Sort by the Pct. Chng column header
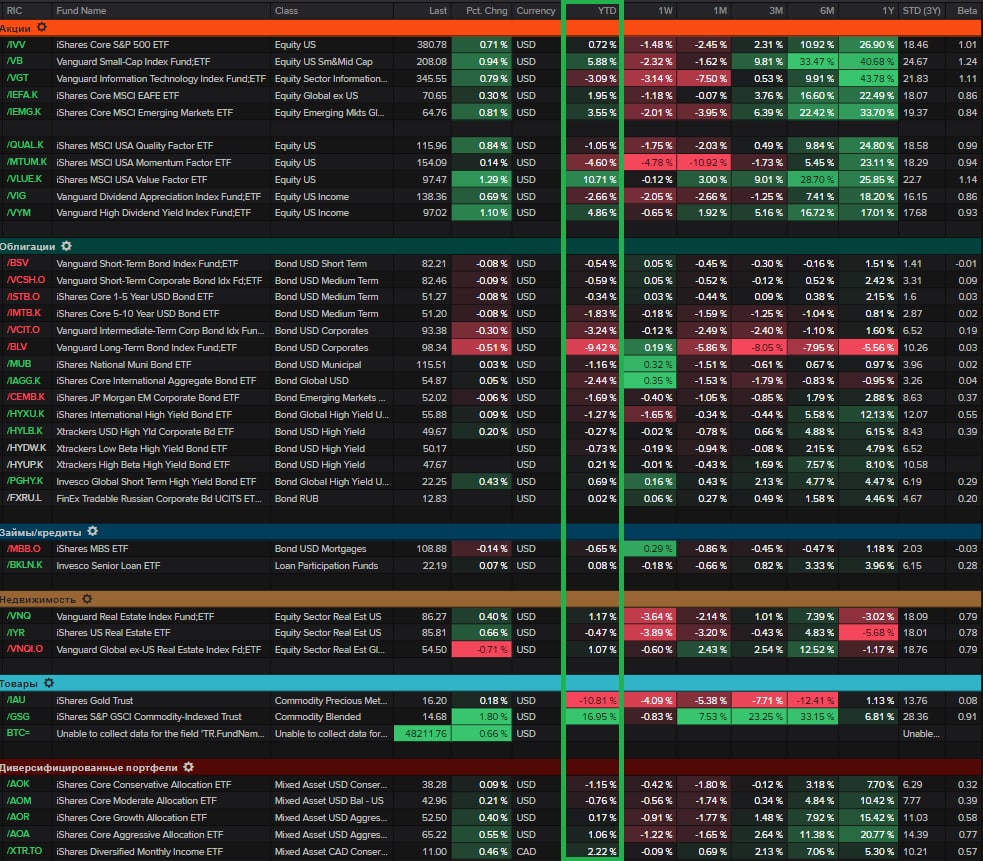 [x=486, y=11]
